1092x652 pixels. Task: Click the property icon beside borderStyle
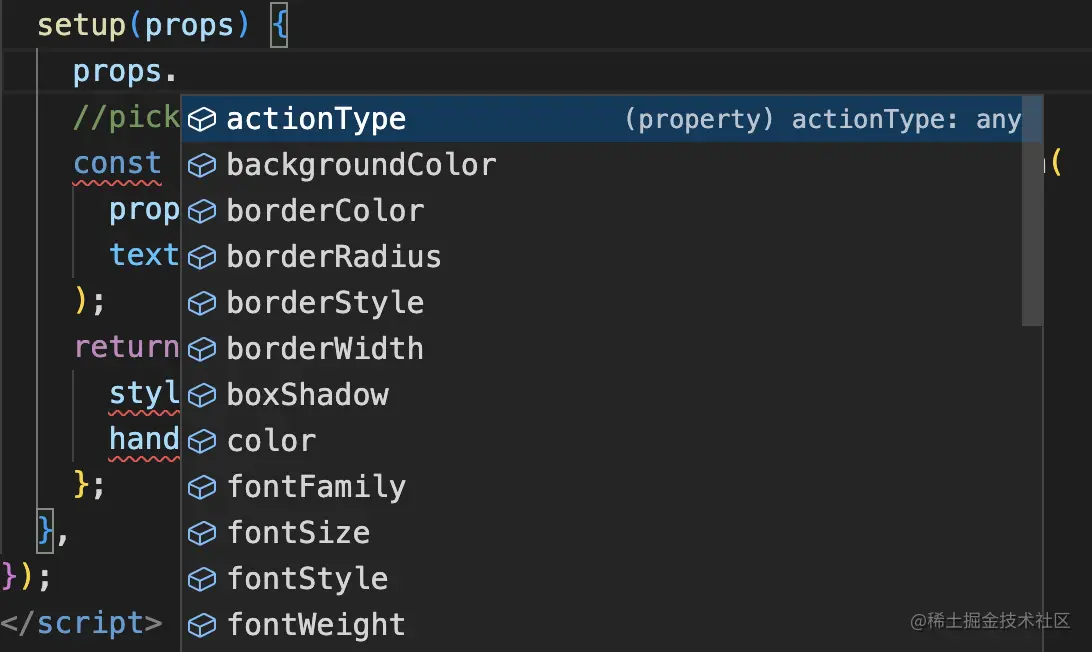point(203,304)
